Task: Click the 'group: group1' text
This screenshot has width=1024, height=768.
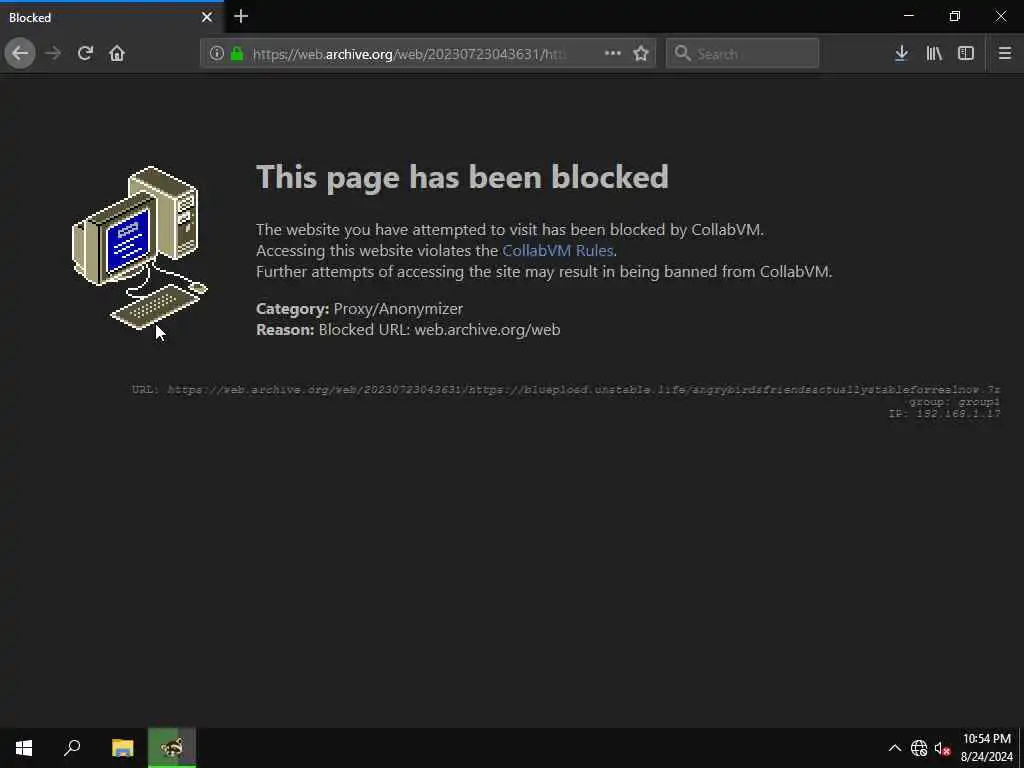Action: (955, 402)
